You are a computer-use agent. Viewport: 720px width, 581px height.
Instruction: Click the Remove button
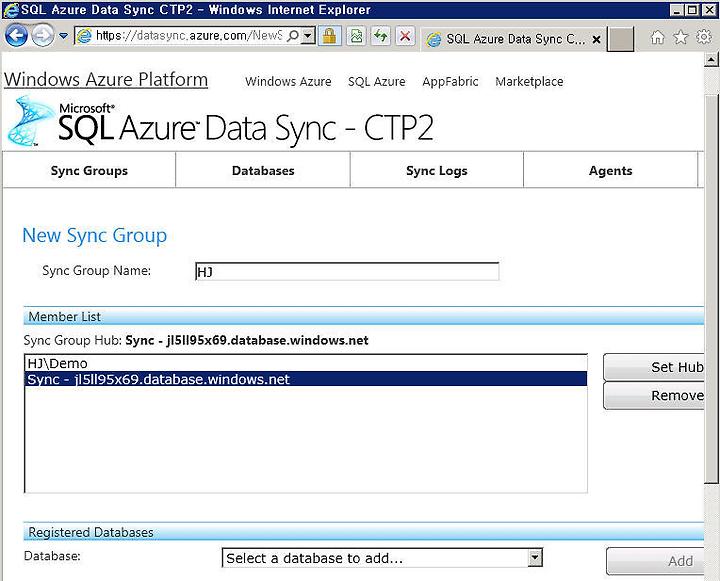pyautogui.click(x=654, y=395)
